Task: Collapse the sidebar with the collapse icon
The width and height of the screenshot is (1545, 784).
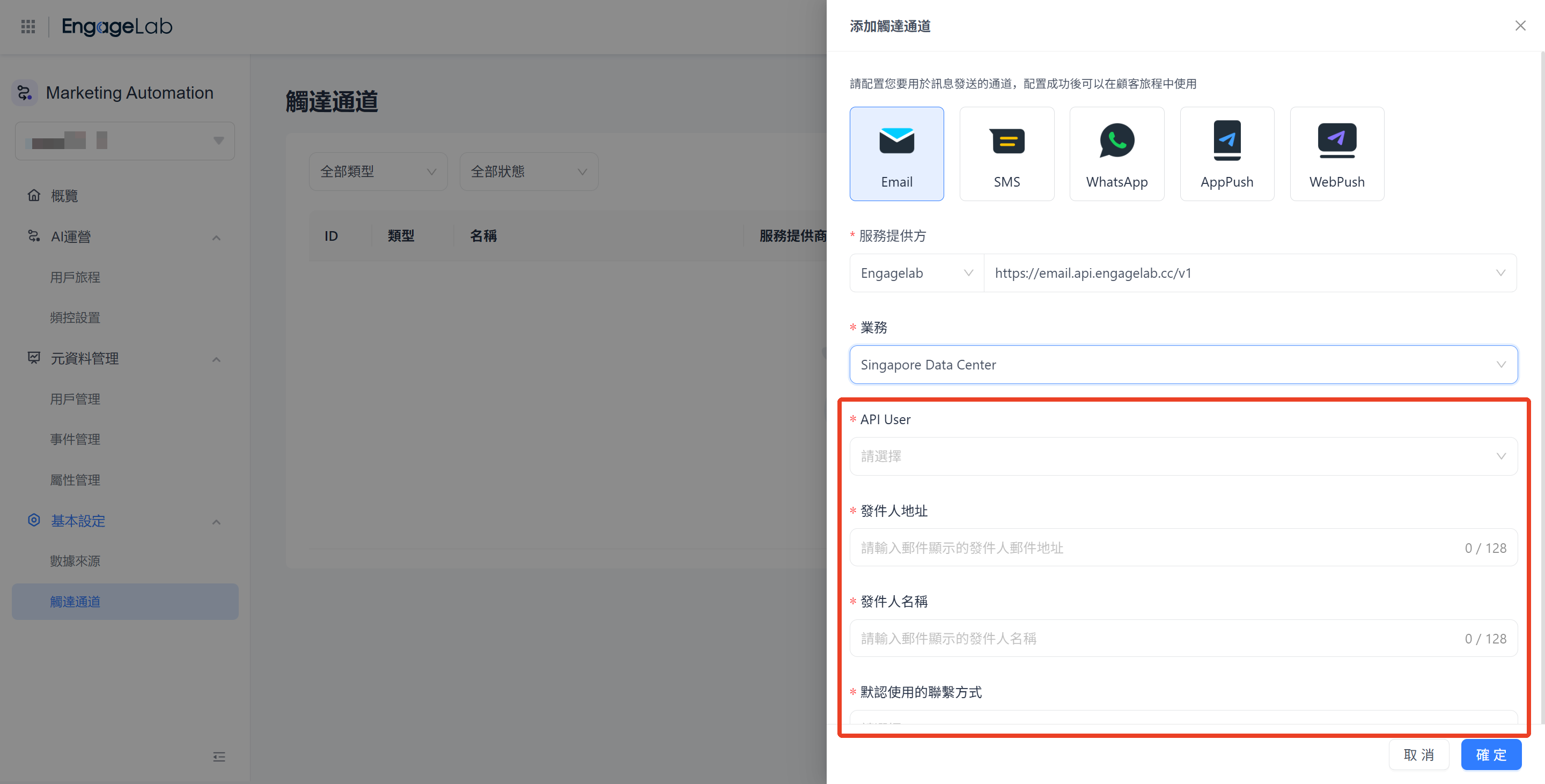Action: (219, 757)
